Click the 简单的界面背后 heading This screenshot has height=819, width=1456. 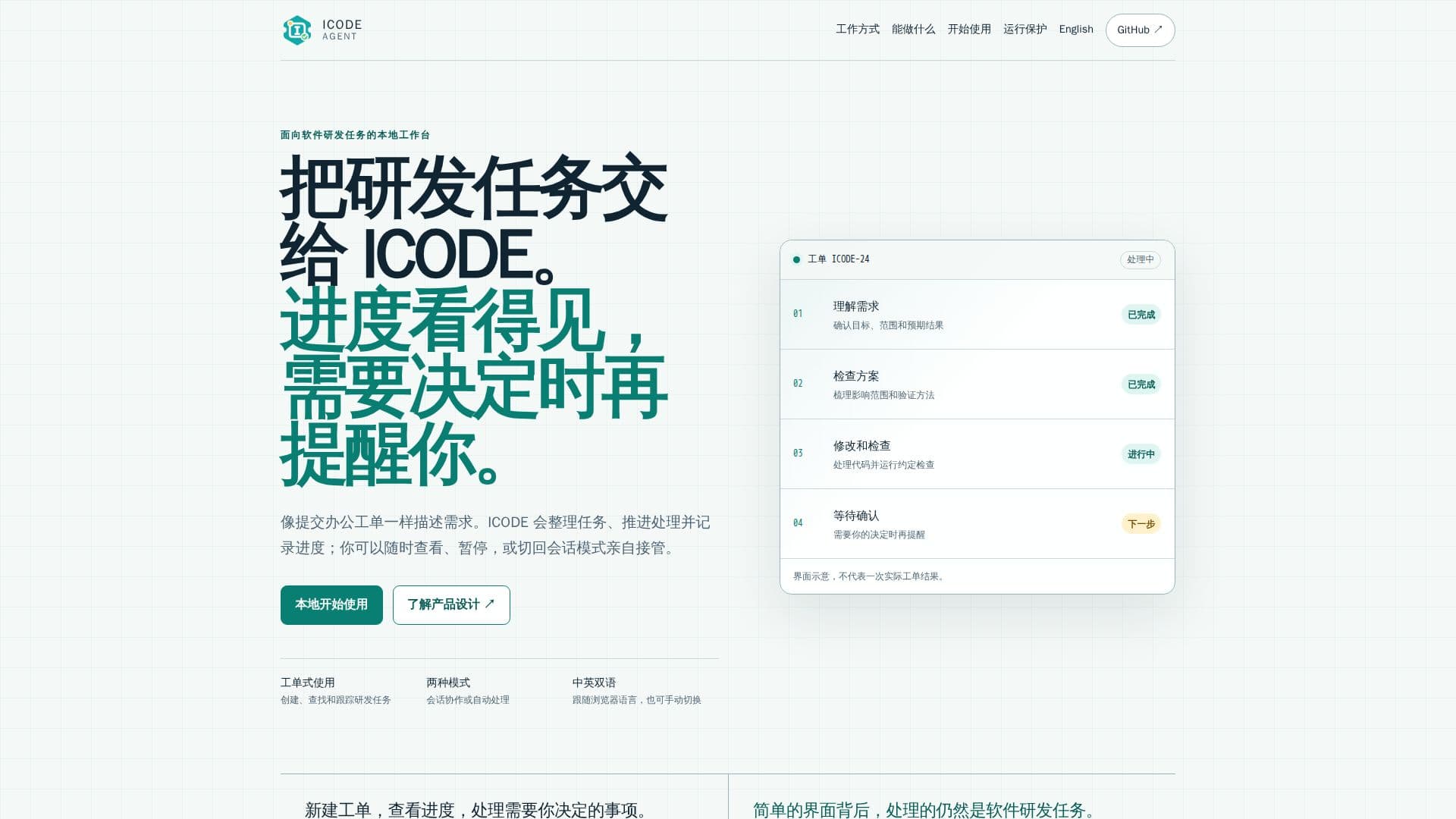[x=925, y=810]
